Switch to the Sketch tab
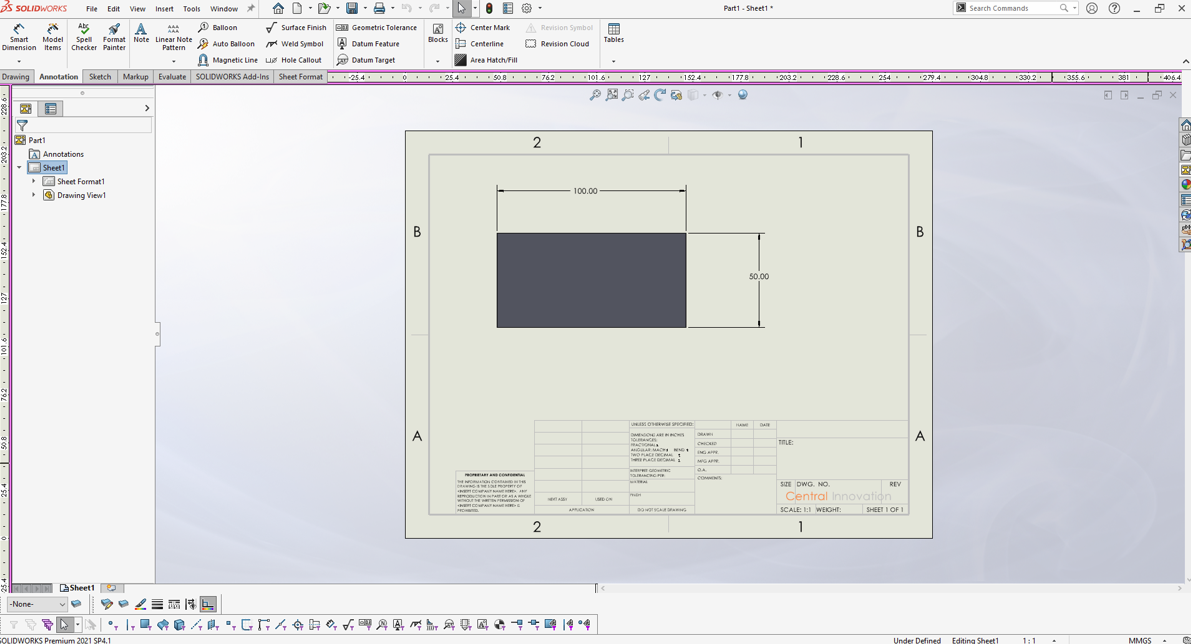 (x=100, y=77)
